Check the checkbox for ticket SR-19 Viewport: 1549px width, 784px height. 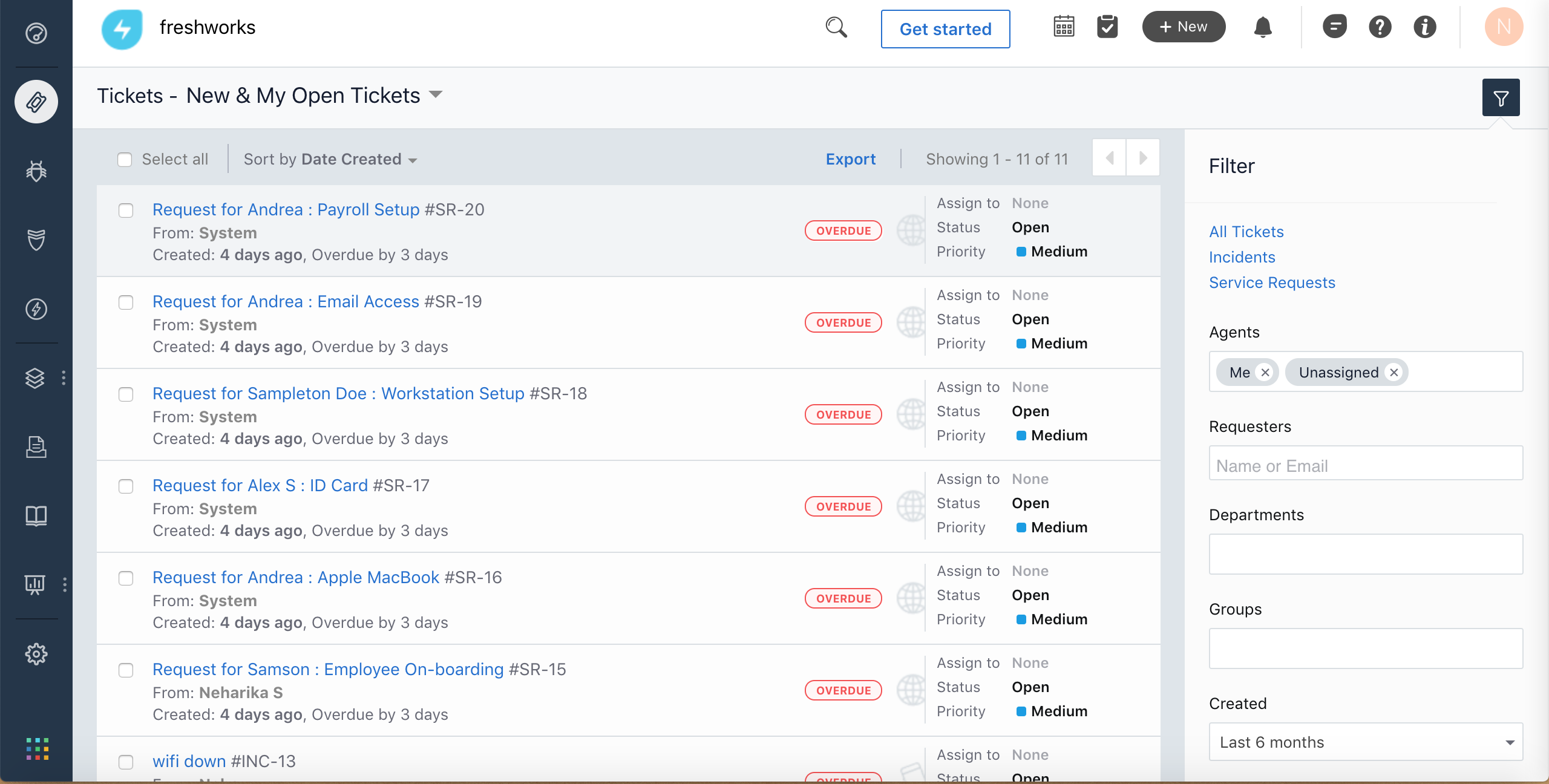(126, 302)
